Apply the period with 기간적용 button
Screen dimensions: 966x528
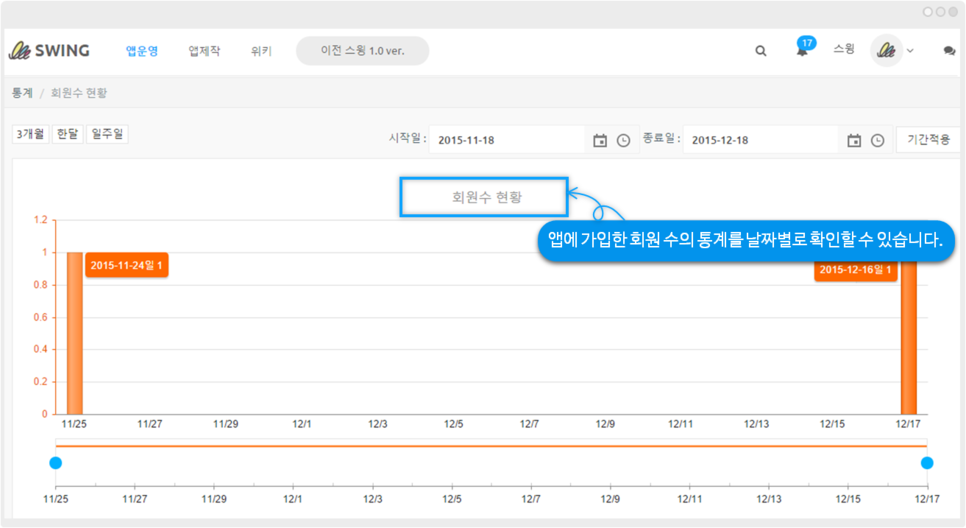[927, 140]
